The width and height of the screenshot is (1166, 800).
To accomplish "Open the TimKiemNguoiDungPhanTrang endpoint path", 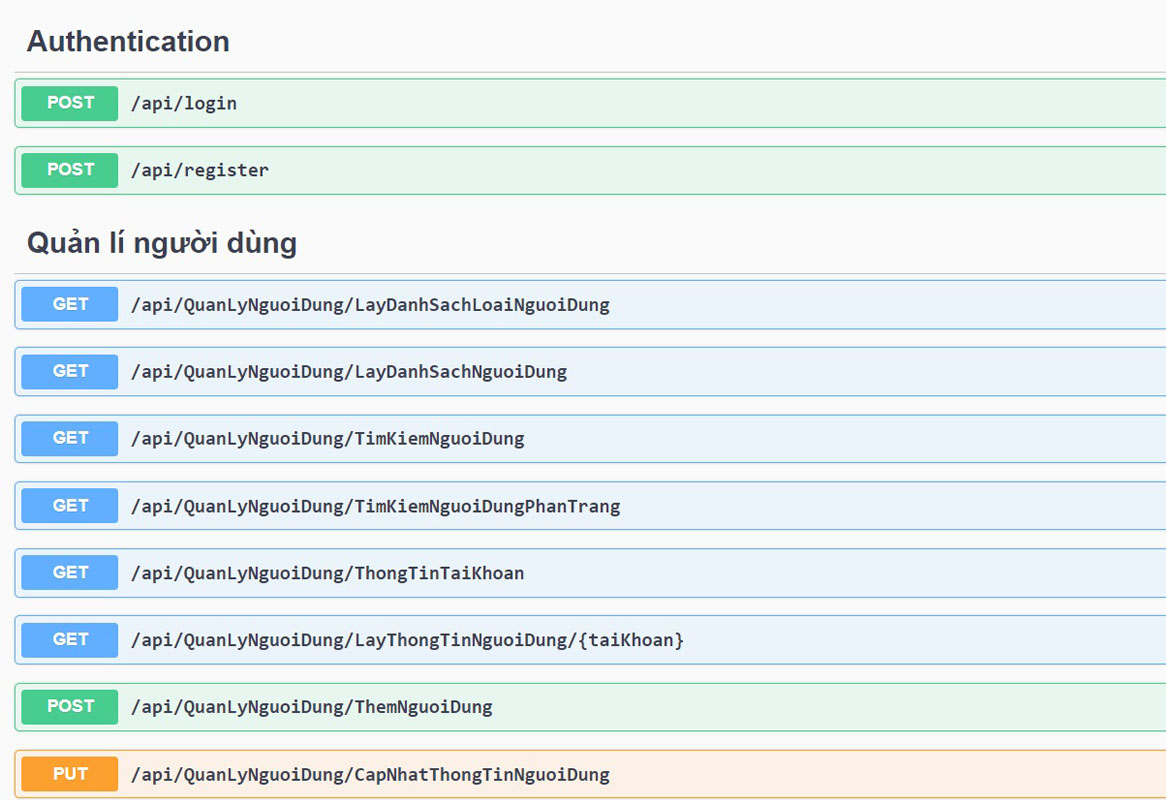I will 375,506.
